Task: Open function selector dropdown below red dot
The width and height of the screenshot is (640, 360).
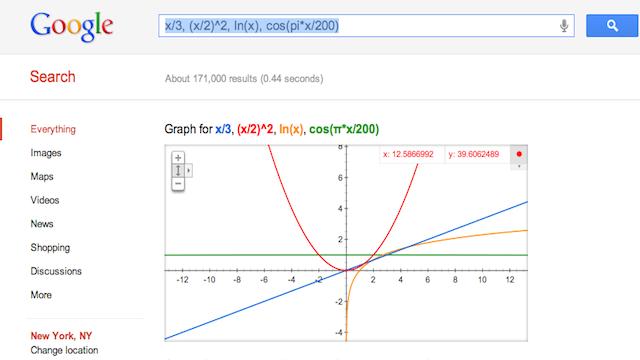Action: tap(519, 167)
